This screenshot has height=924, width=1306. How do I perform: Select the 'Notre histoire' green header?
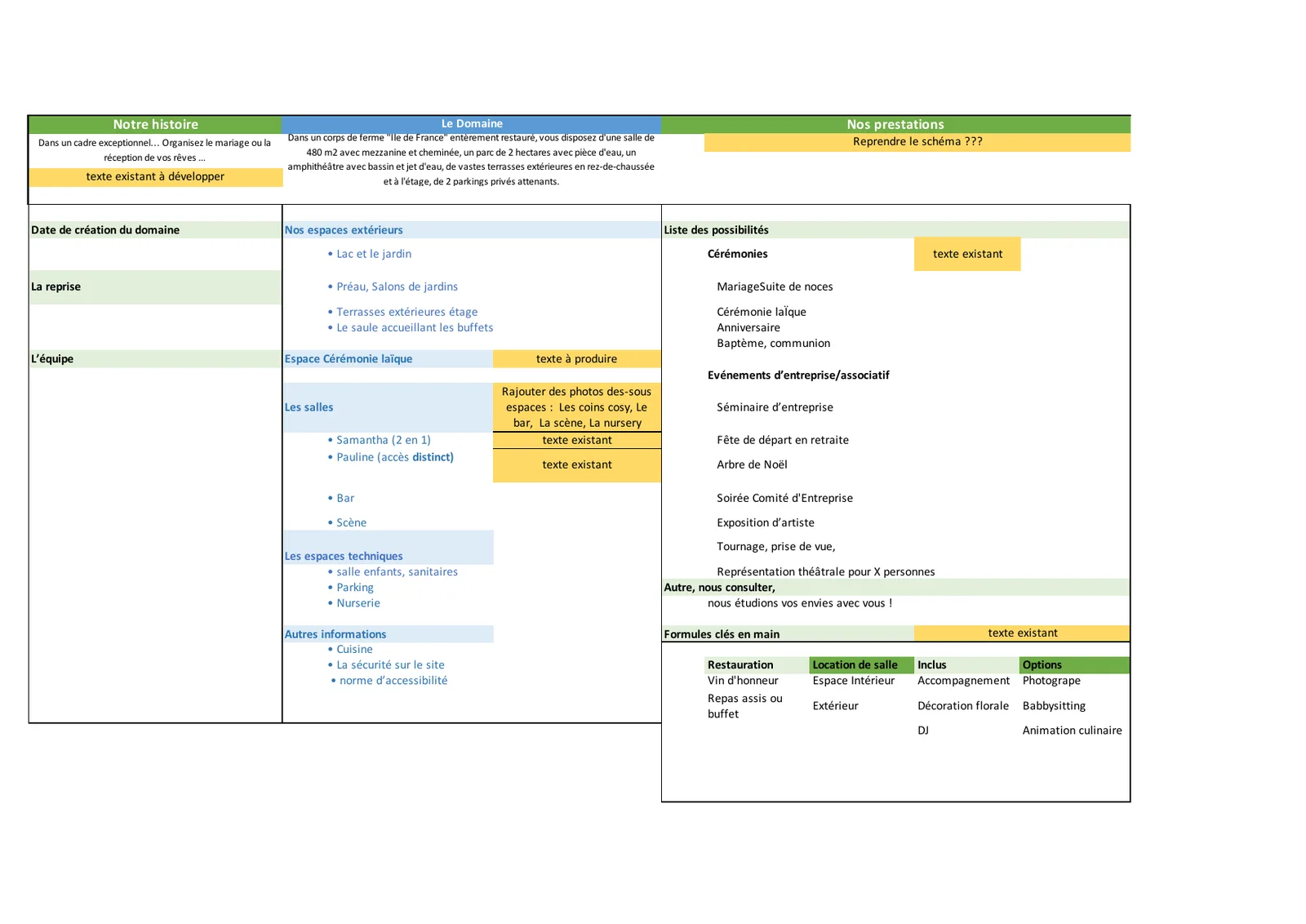155,125
